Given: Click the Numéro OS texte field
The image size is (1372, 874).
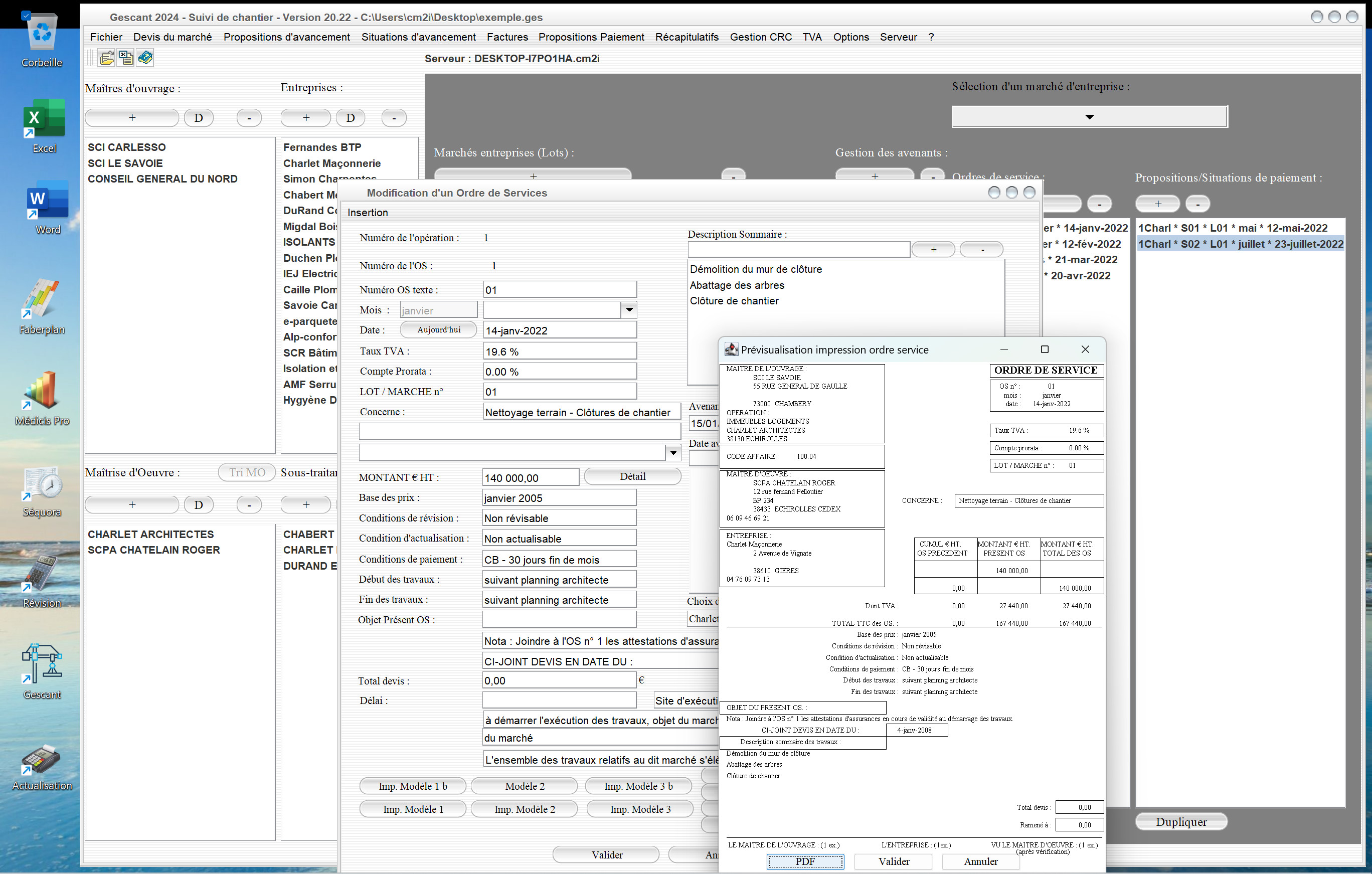Looking at the screenshot, I should (x=560, y=289).
